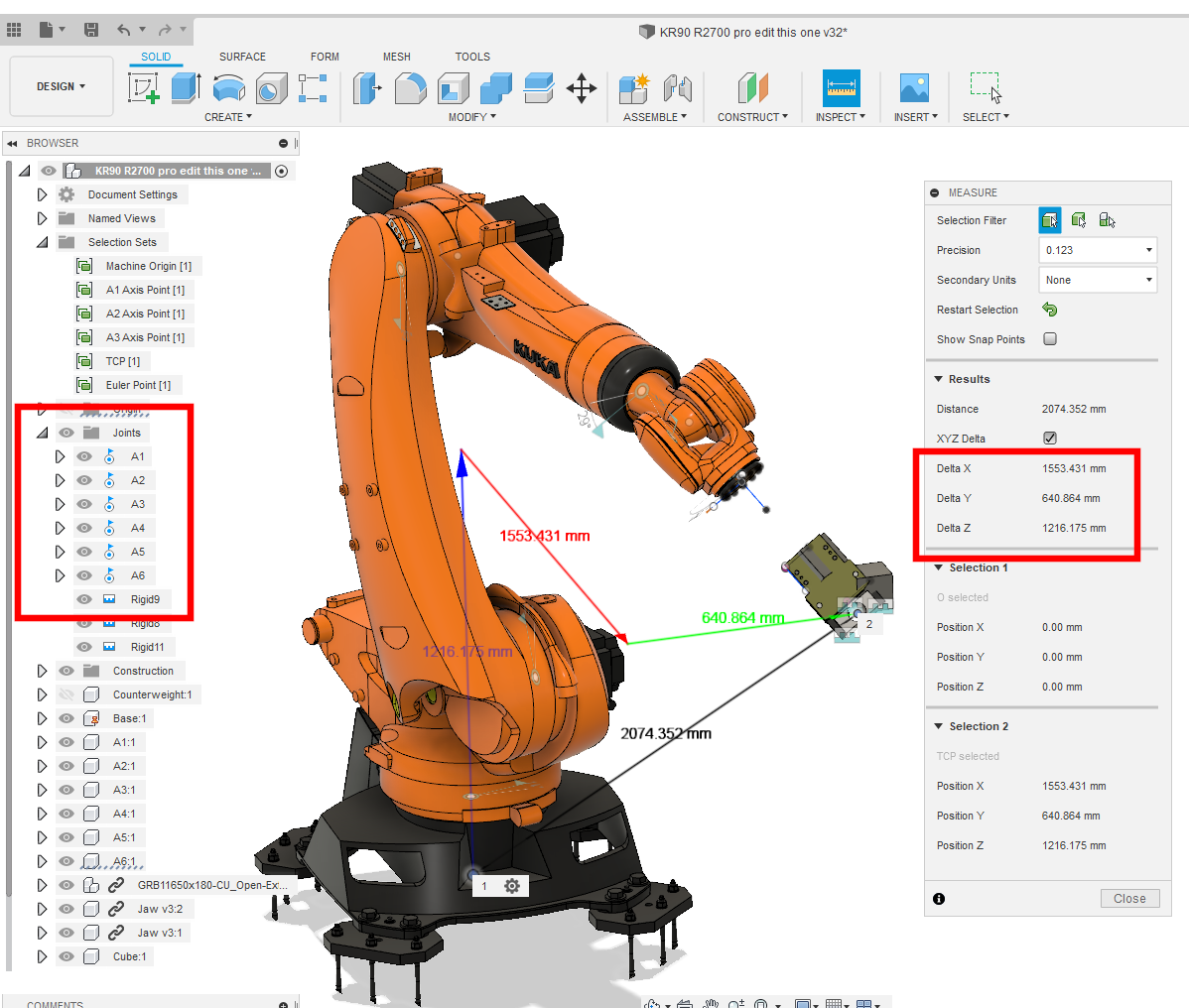This screenshot has width=1189, height=1008.
Task: Select the Move/Copy tool
Action: (x=582, y=88)
